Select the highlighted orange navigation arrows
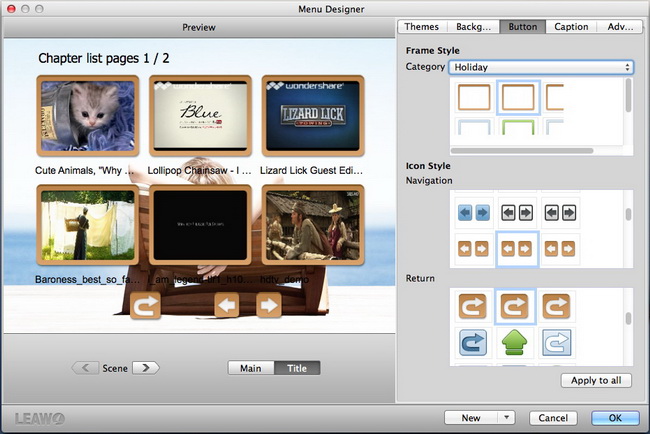This screenshot has height=434, width=650. coord(517,249)
